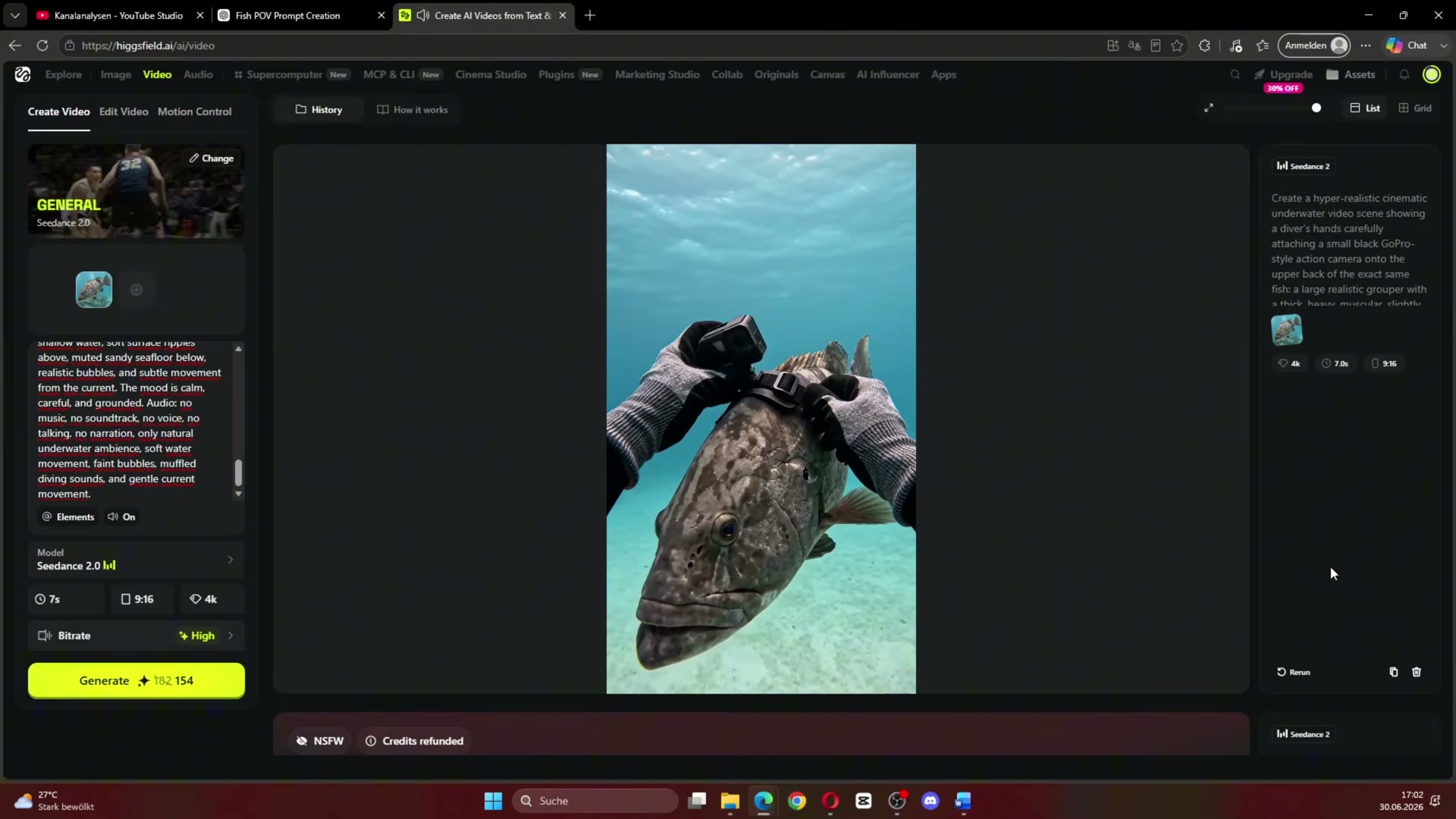The width and height of the screenshot is (1456, 819).
Task: Click the Windows taskbar search box
Action: point(595,801)
